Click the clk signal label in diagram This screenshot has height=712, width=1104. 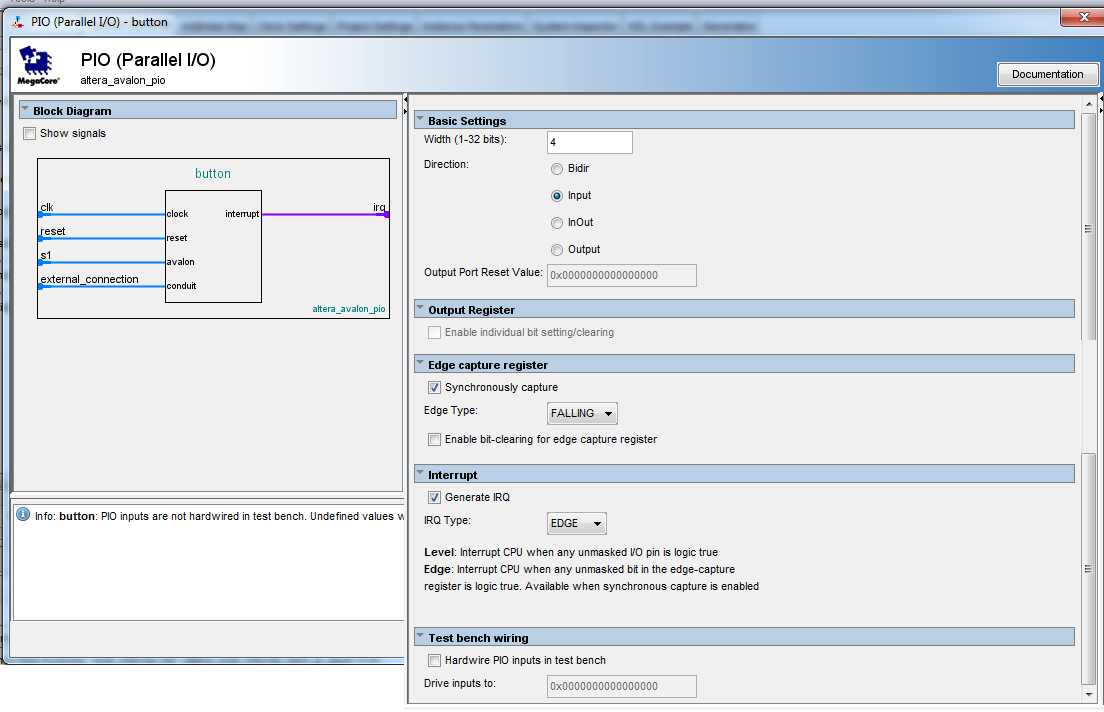click(x=46, y=207)
